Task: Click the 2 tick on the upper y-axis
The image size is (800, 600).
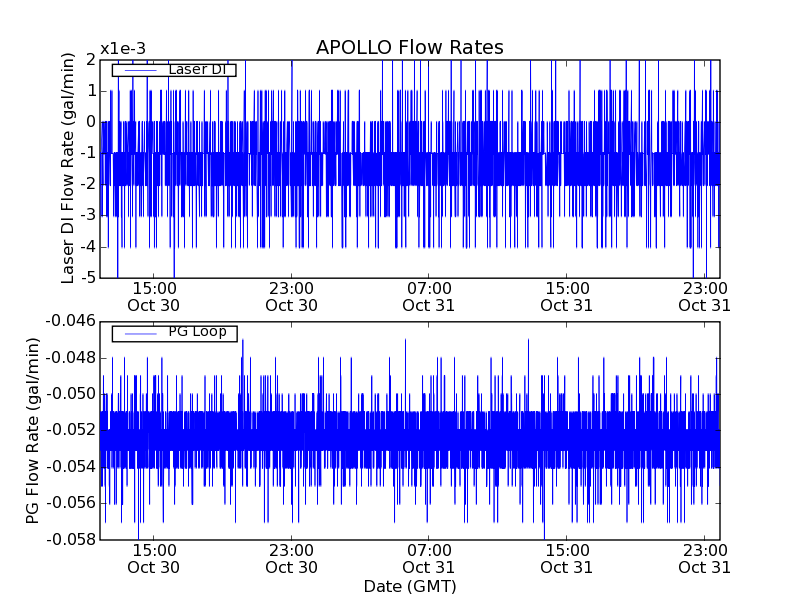Action: tap(90, 59)
